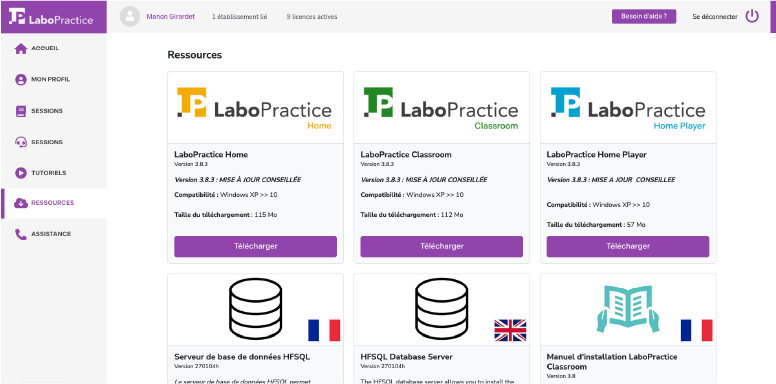This screenshot has width=776, height=384.
Task: Click the database icon on HFSQL Database Server card
Action: [x=441, y=308]
